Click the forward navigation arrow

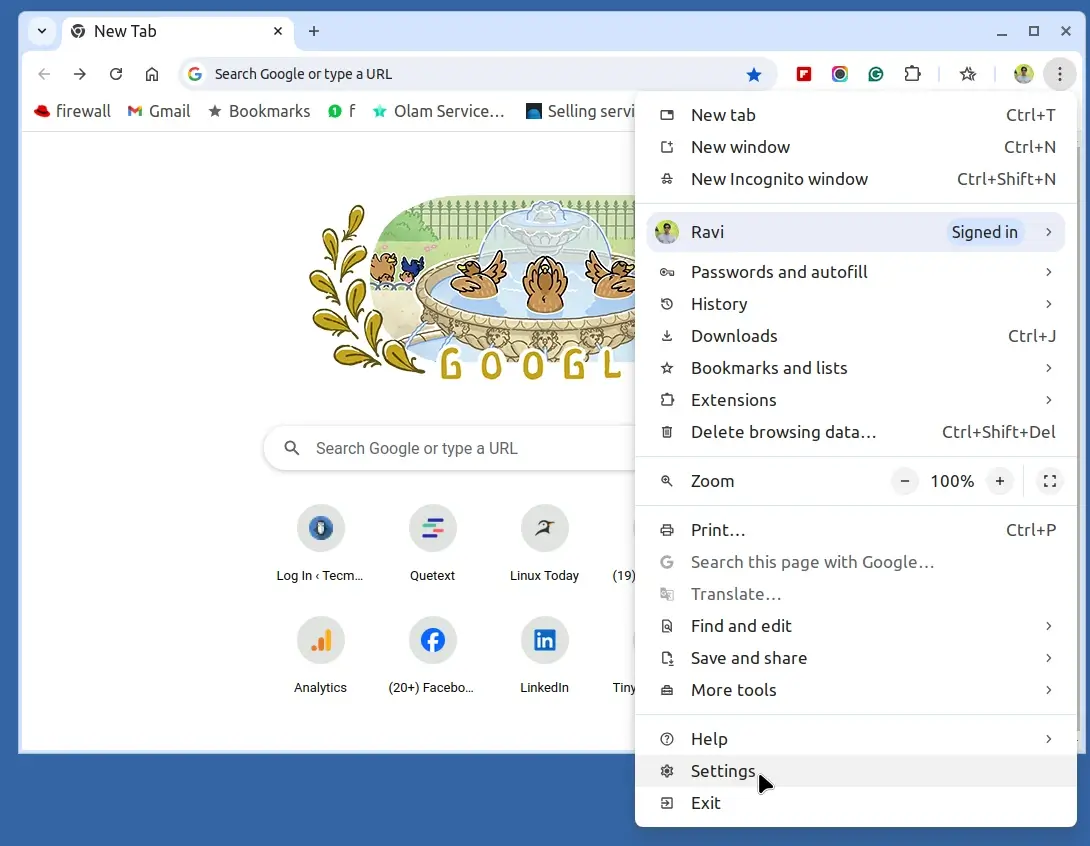click(x=80, y=74)
